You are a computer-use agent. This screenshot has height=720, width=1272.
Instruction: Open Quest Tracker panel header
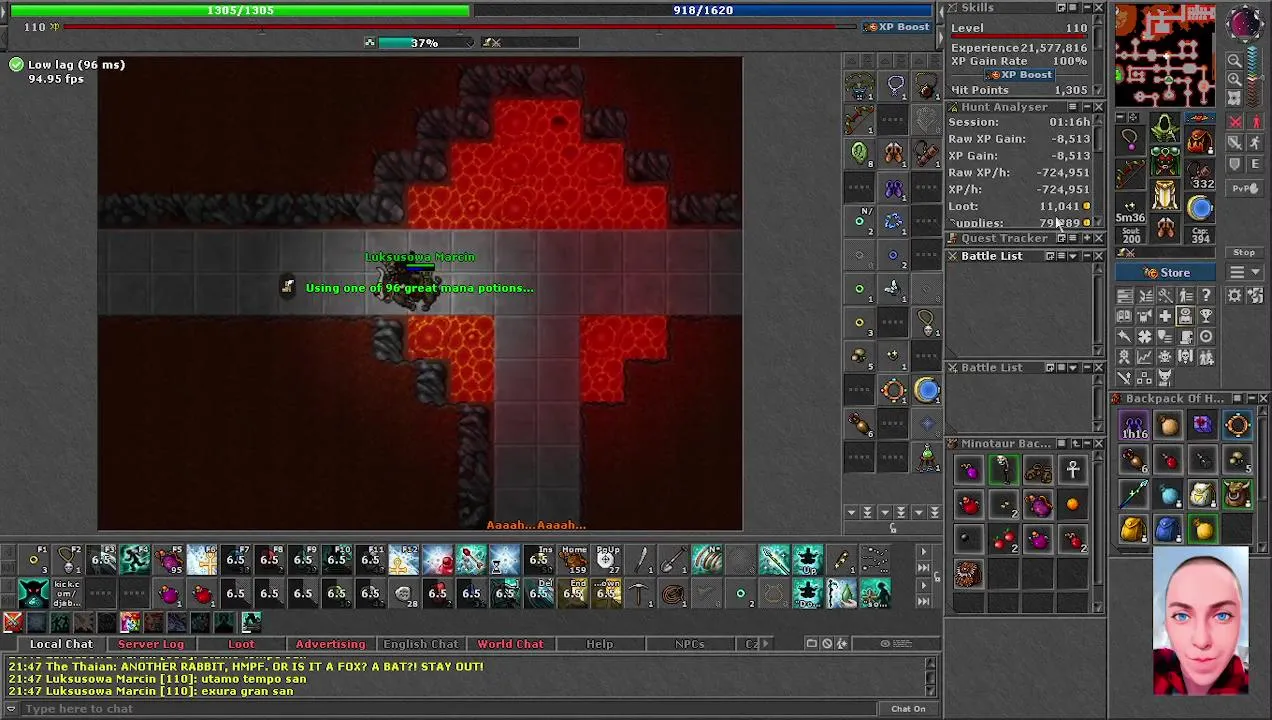point(1004,239)
